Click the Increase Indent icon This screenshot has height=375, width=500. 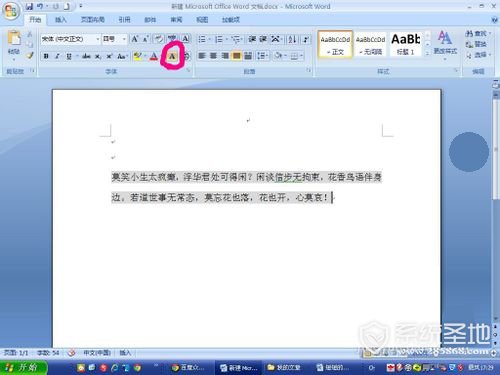pos(263,39)
